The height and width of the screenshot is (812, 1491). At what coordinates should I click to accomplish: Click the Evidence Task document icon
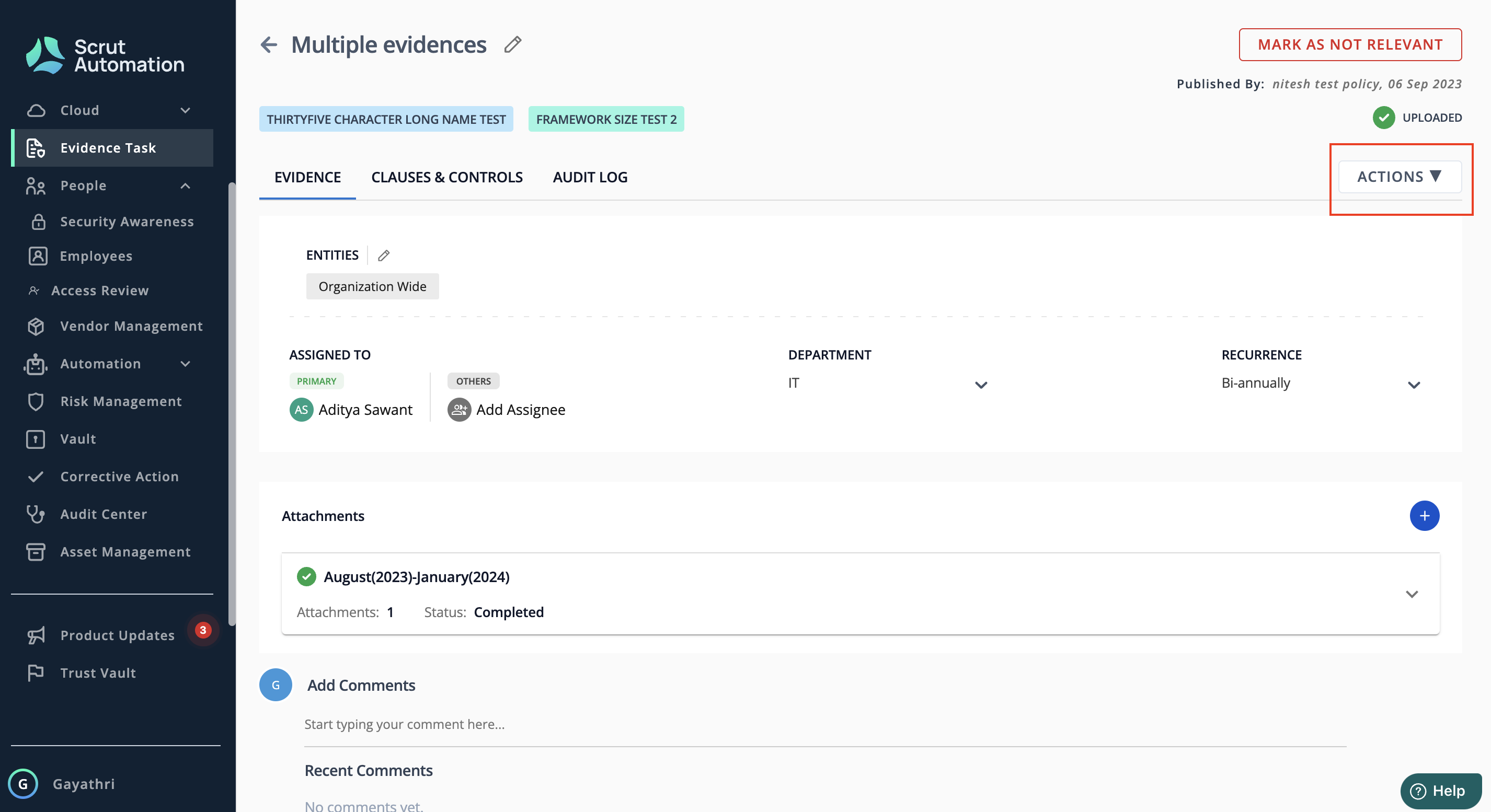[36, 148]
